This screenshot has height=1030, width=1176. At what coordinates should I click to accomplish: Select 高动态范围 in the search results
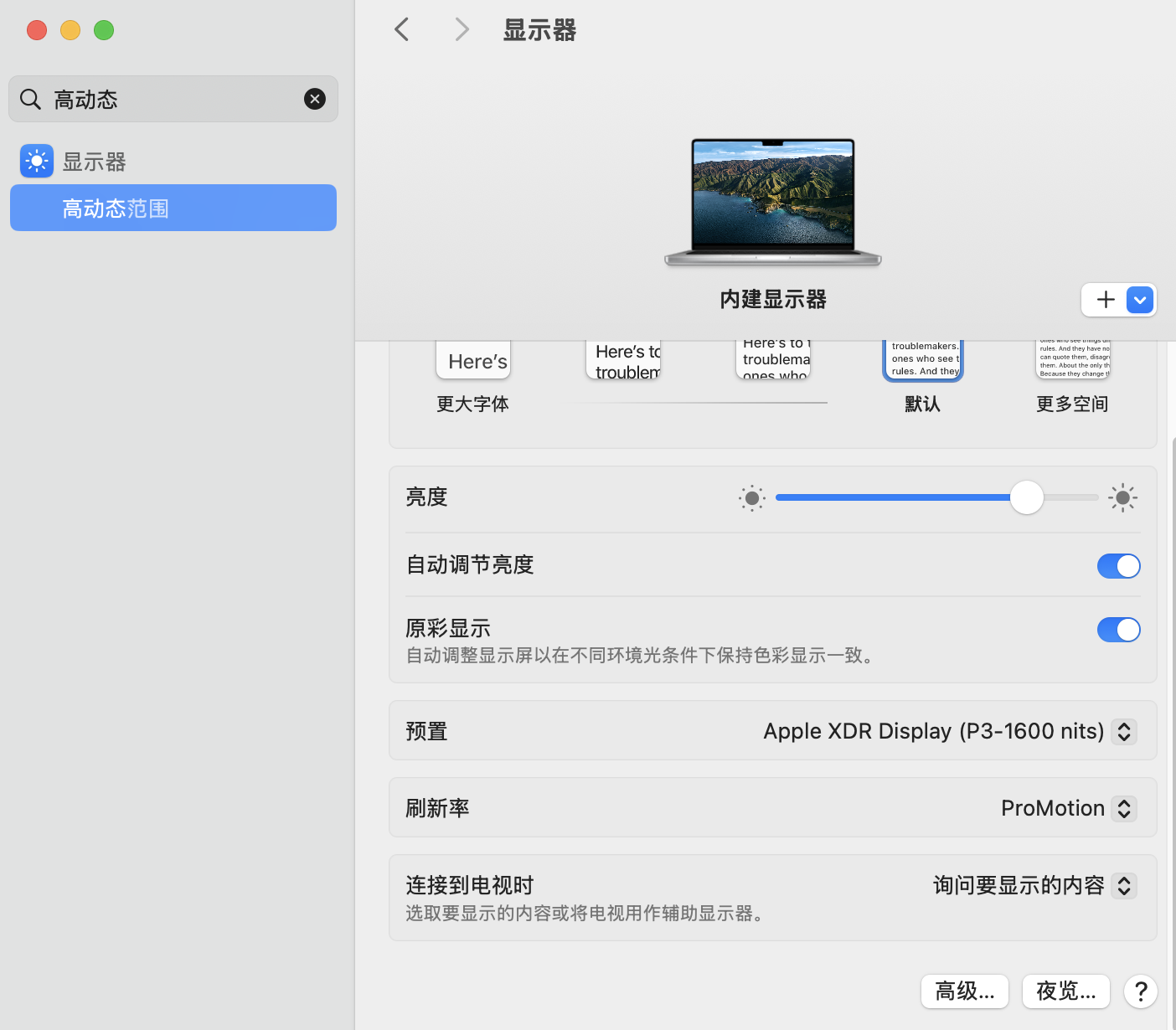[x=173, y=208]
